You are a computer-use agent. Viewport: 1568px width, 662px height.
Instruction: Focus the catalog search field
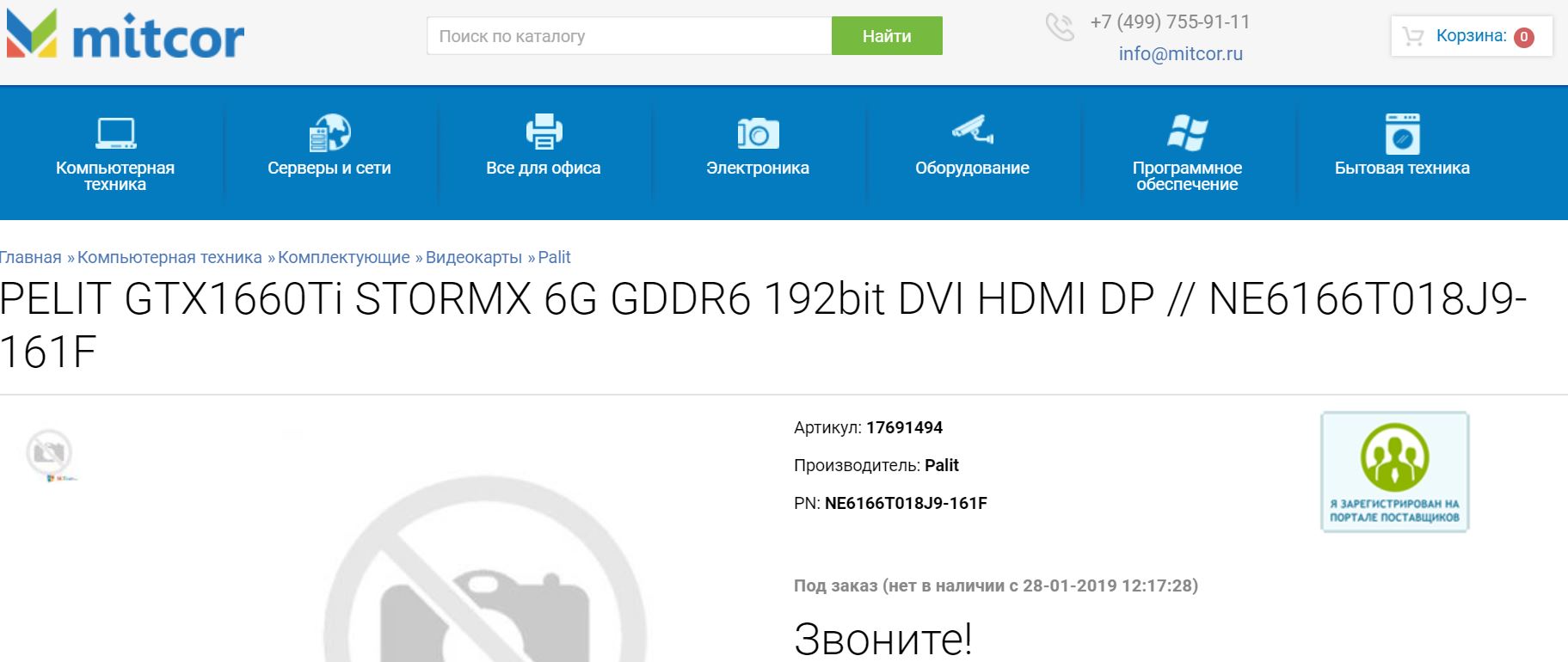[x=630, y=36]
